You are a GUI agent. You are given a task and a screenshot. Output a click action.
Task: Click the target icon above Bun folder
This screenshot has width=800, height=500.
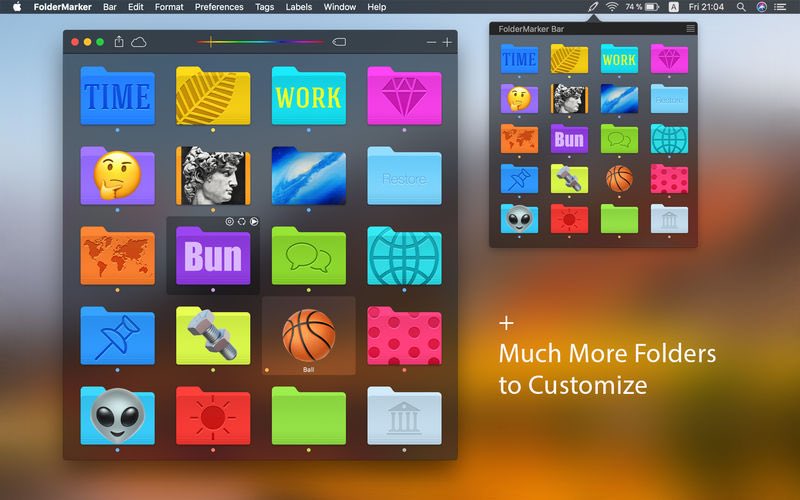[x=230, y=221]
